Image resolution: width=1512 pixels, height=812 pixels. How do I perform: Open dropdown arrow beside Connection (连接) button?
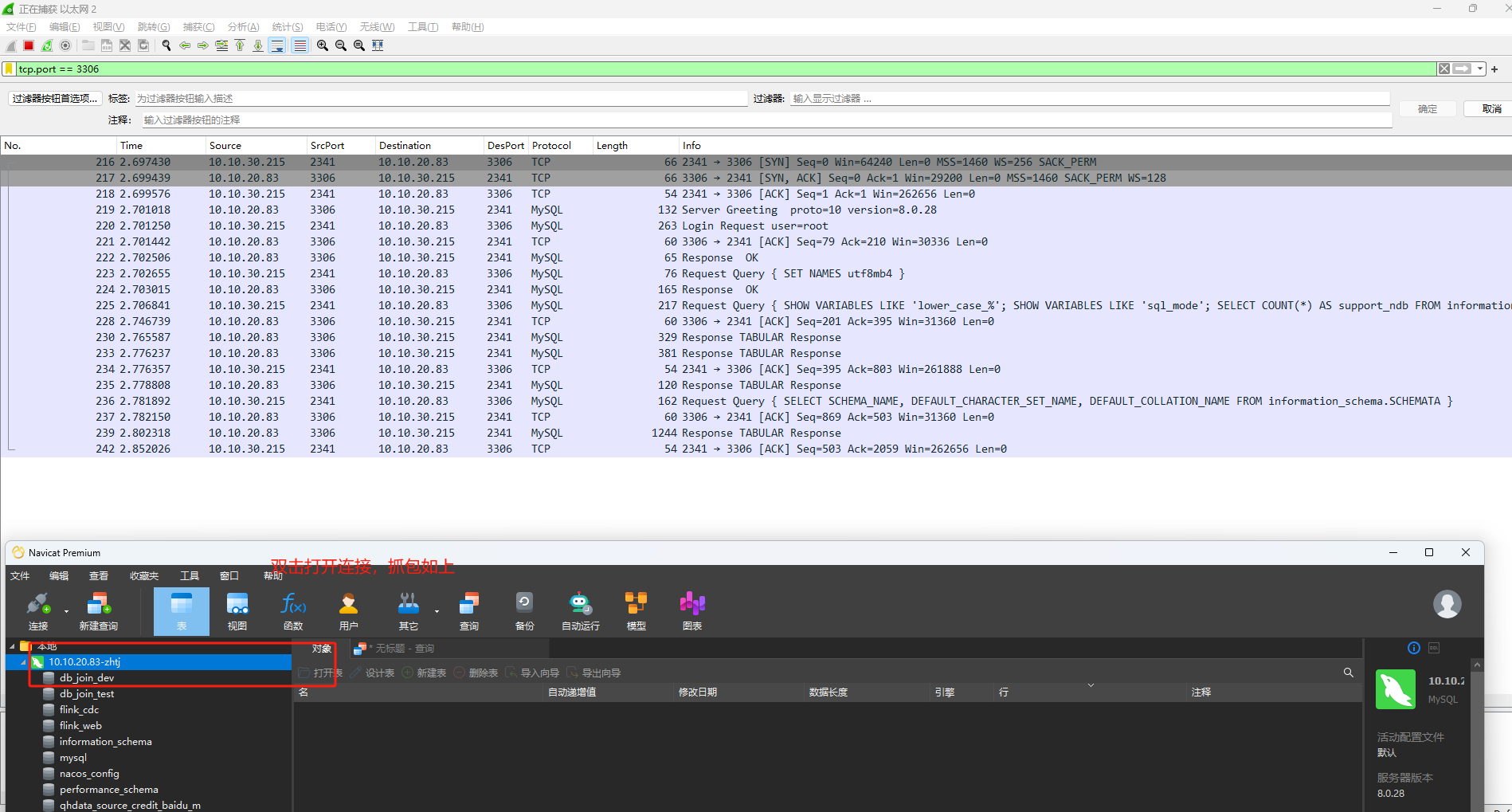click(x=66, y=612)
